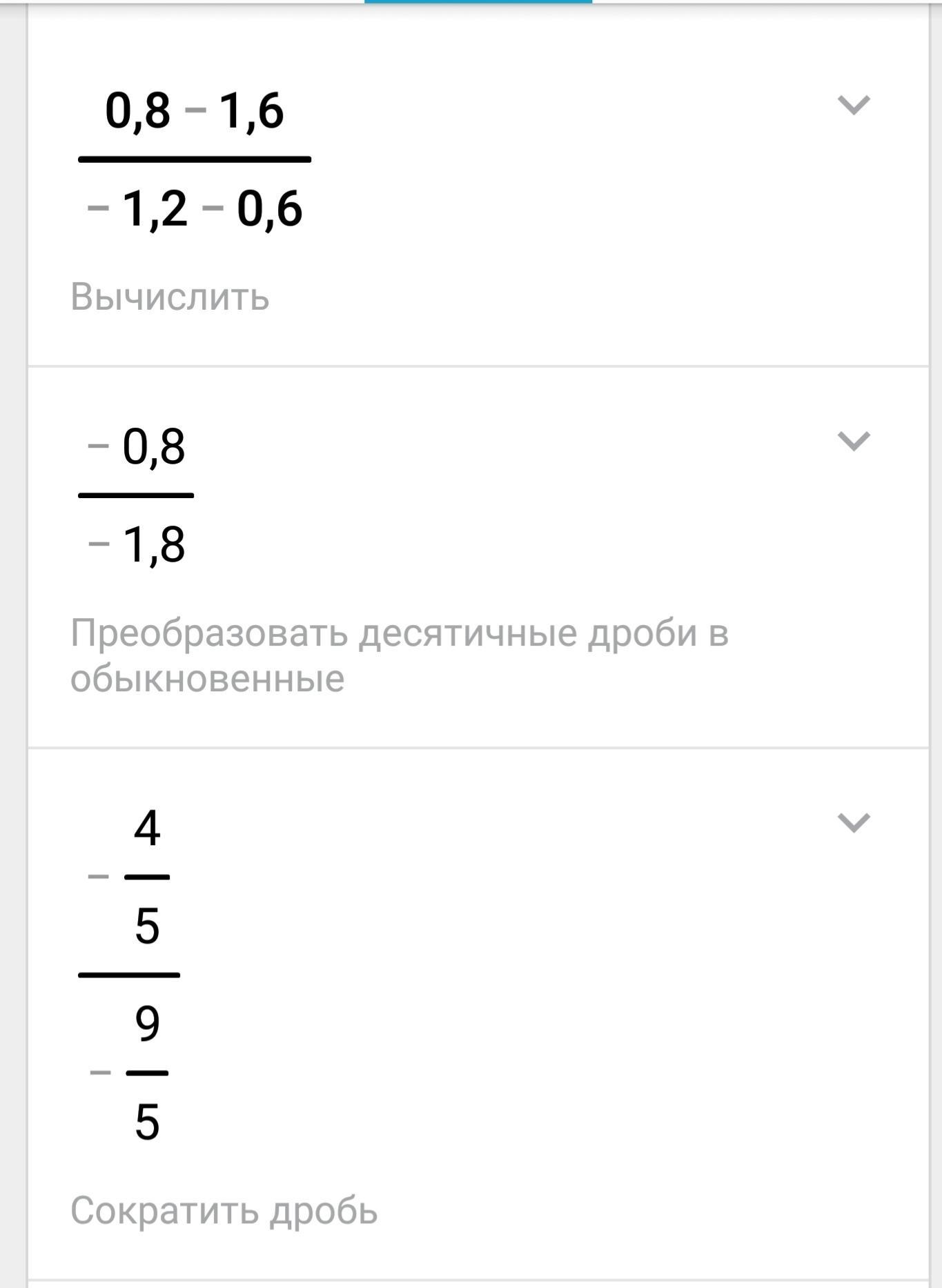
Task: Click the denominator −1,8 in step two
Action: pyautogui.click(x=137, y=545)
